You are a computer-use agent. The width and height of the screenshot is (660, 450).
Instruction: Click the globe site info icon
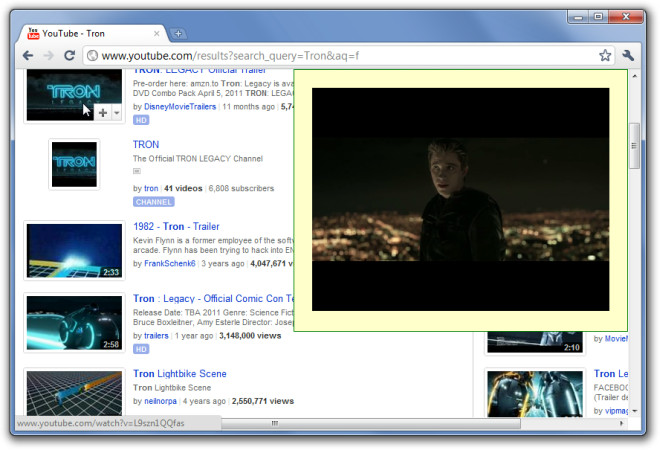(93, 56)
